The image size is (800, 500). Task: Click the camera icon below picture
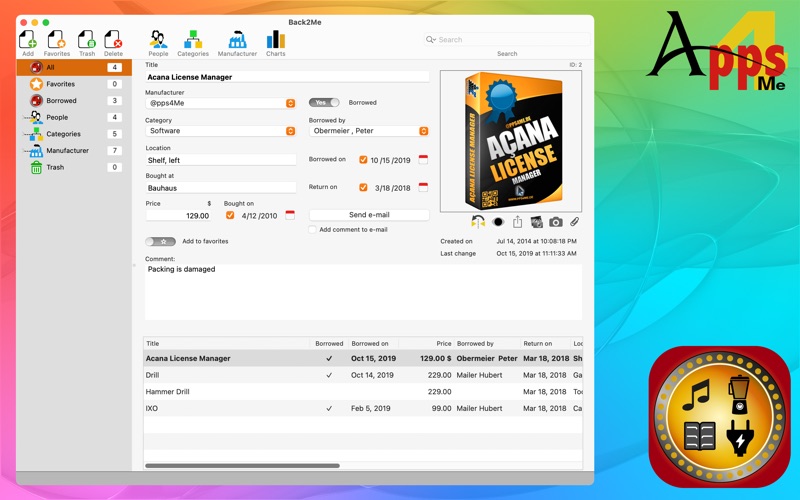click(556, 222)
